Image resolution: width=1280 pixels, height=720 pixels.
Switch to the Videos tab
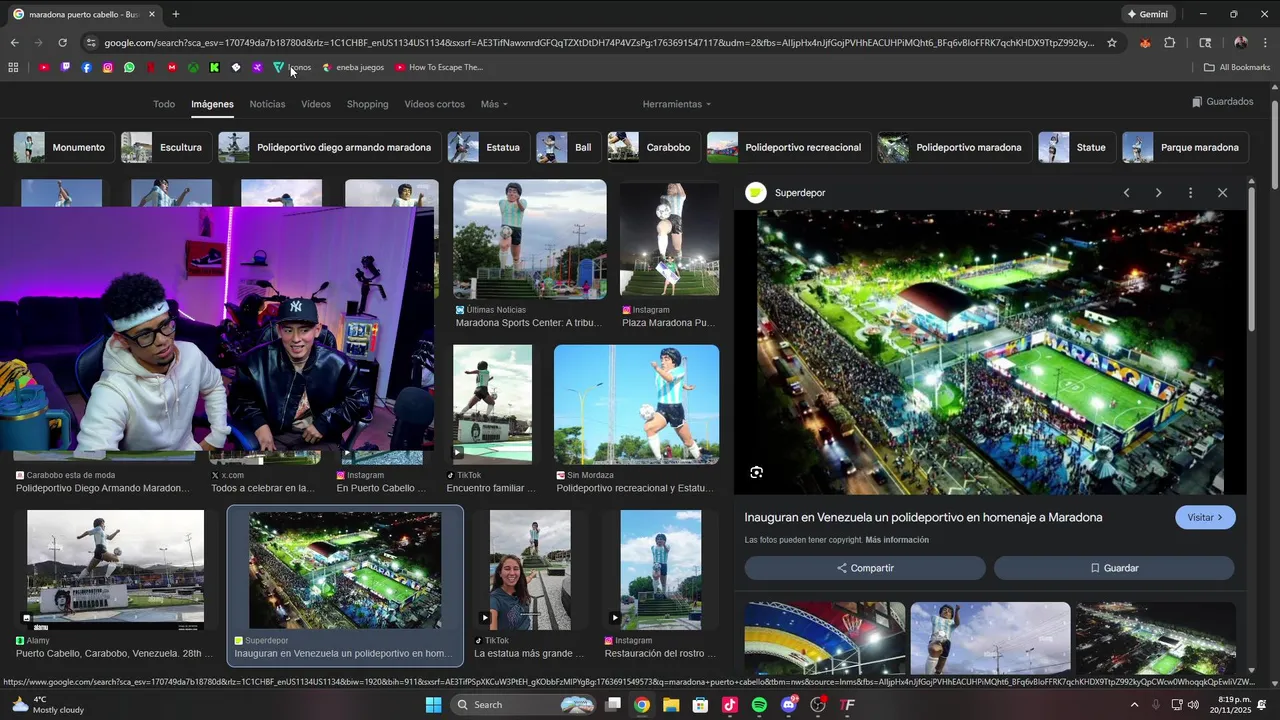(x=316, y=104)
